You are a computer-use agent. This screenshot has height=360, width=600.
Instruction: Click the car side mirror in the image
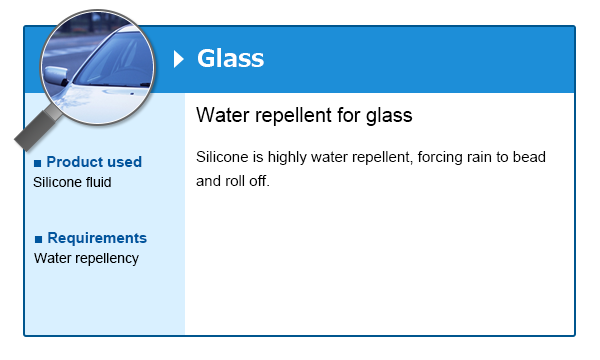point(56,75)
